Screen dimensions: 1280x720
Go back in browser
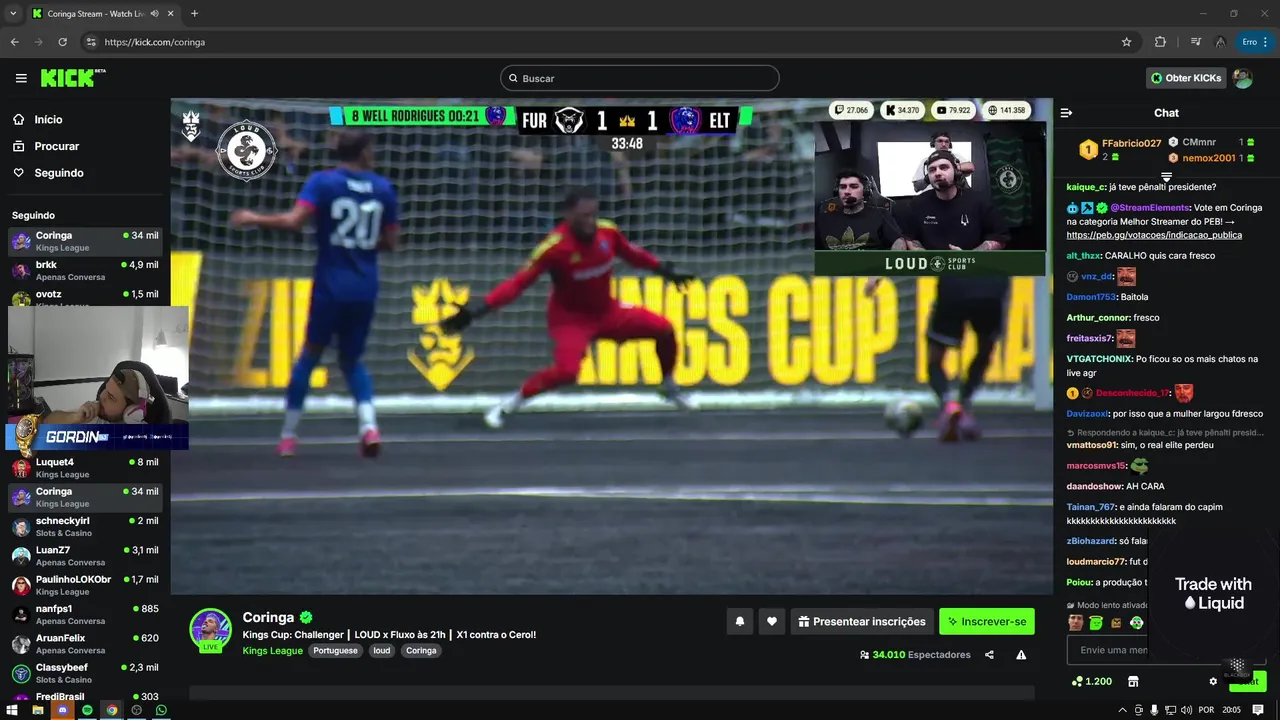tap(14, 42)
